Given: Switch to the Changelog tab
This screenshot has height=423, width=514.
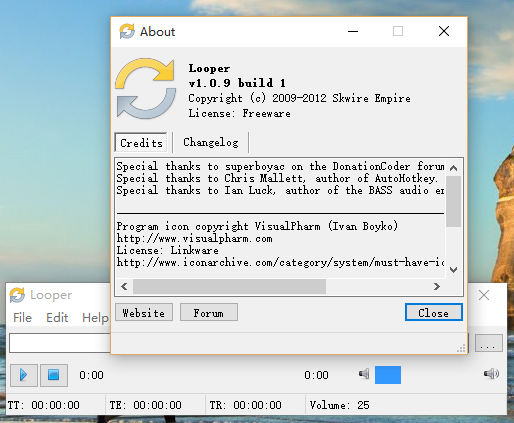Looking at the screenshot, I should pos(211,142).
